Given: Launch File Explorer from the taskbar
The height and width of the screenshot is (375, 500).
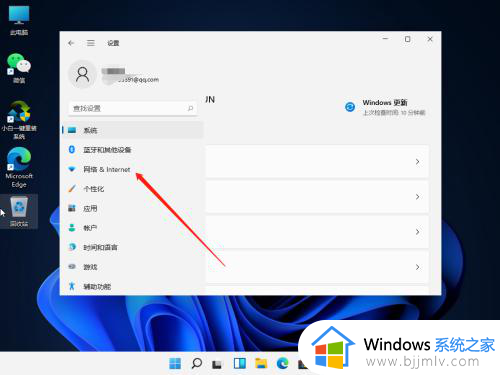Looking at the screenshot, I should click(261, 363).
